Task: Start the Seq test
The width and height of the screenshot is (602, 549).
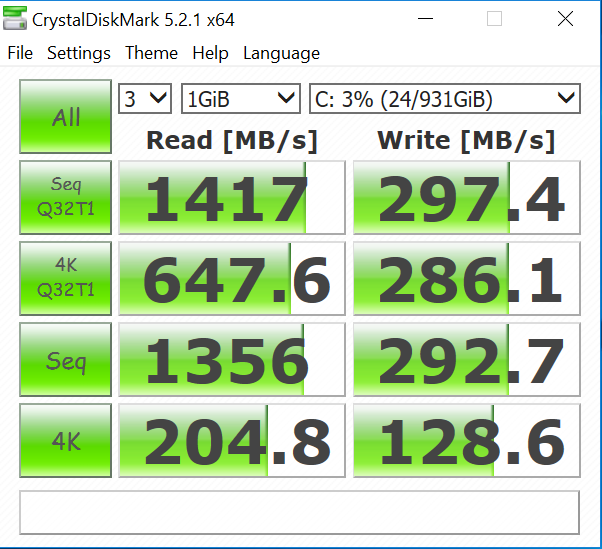Action: tap(66, 359)
